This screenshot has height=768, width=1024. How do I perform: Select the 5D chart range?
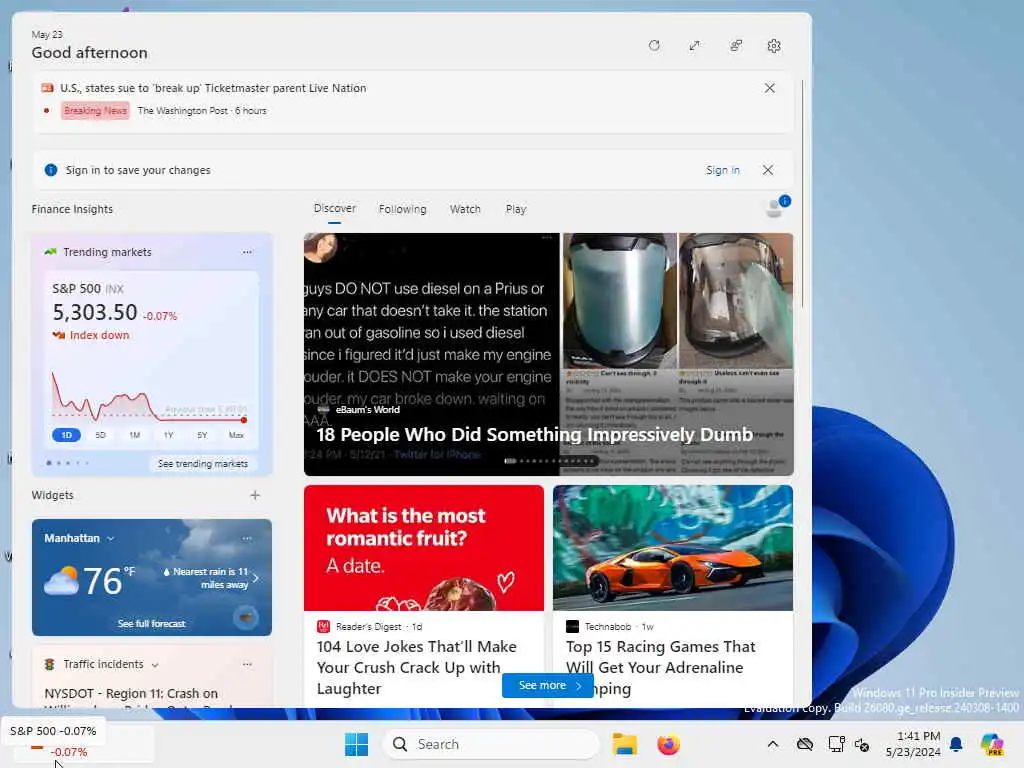(x=100, y=435)
